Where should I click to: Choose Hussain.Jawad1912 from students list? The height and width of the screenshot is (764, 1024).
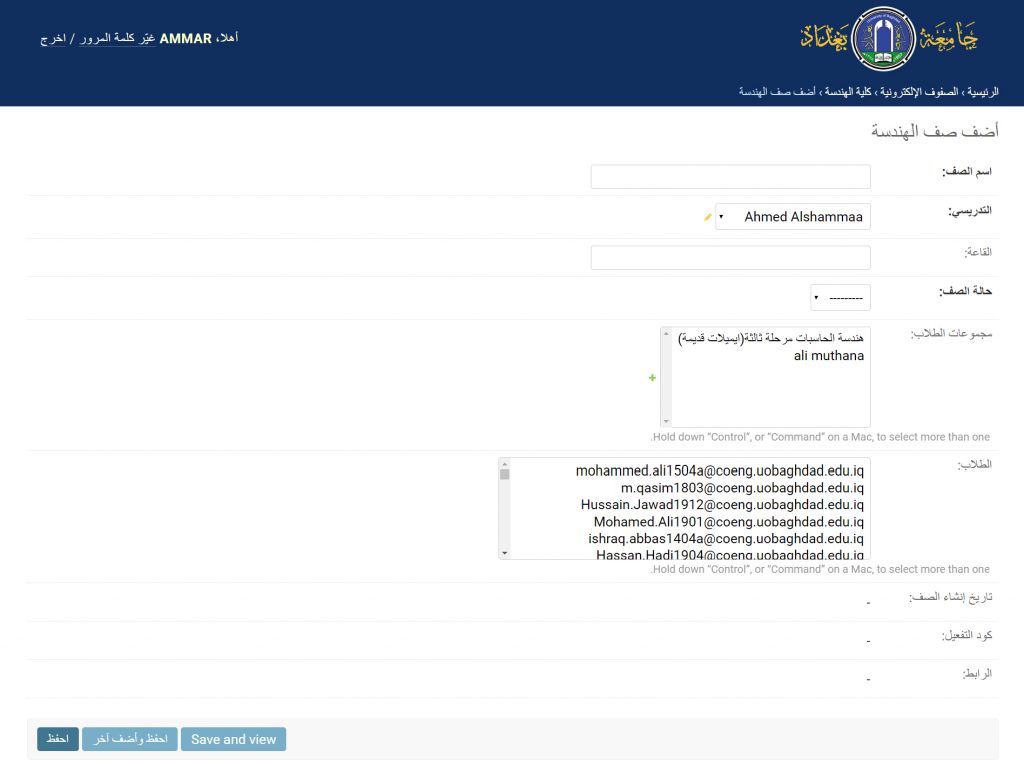point(721,505)
